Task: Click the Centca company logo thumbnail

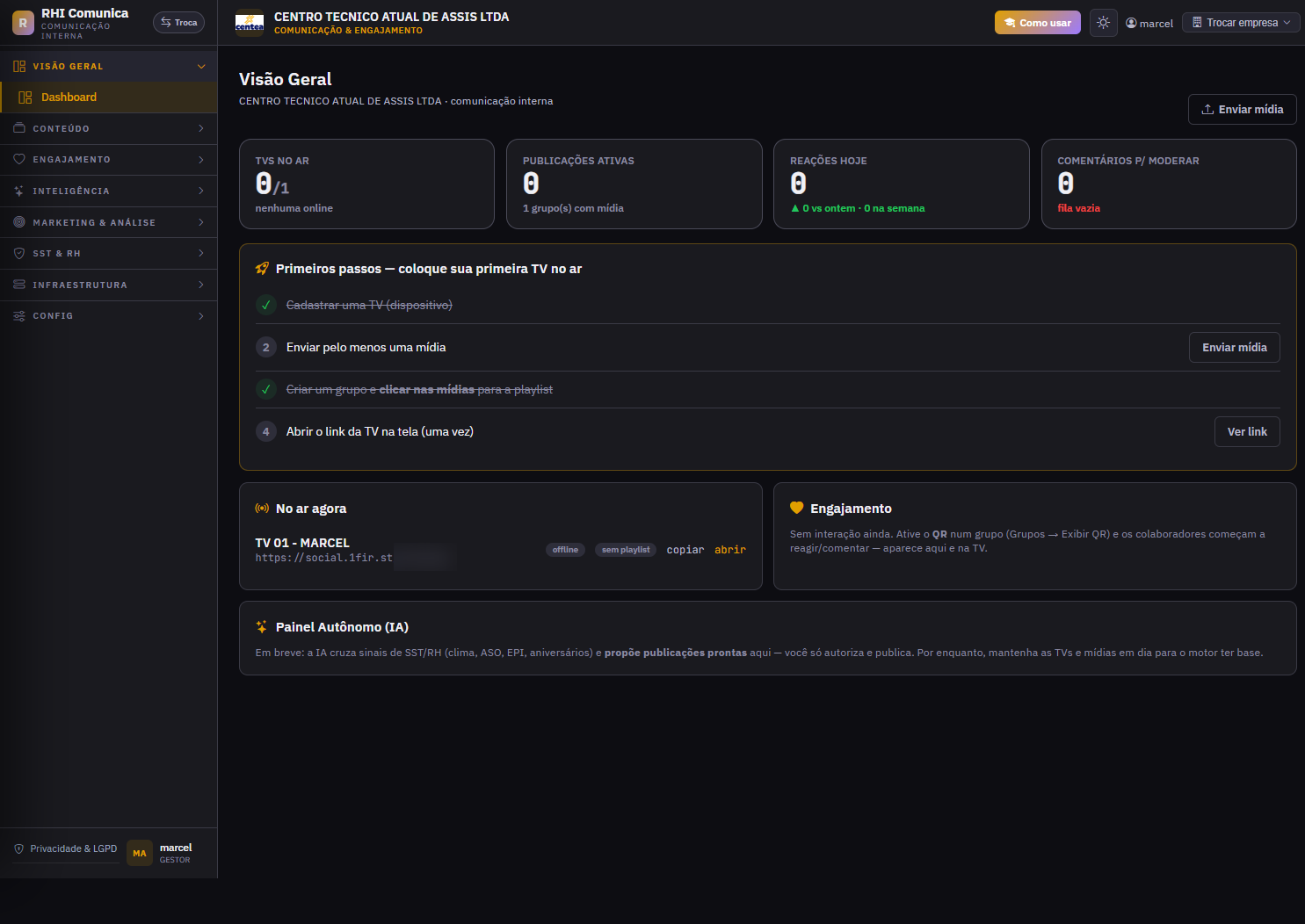Action: click(x=250, y=23)
